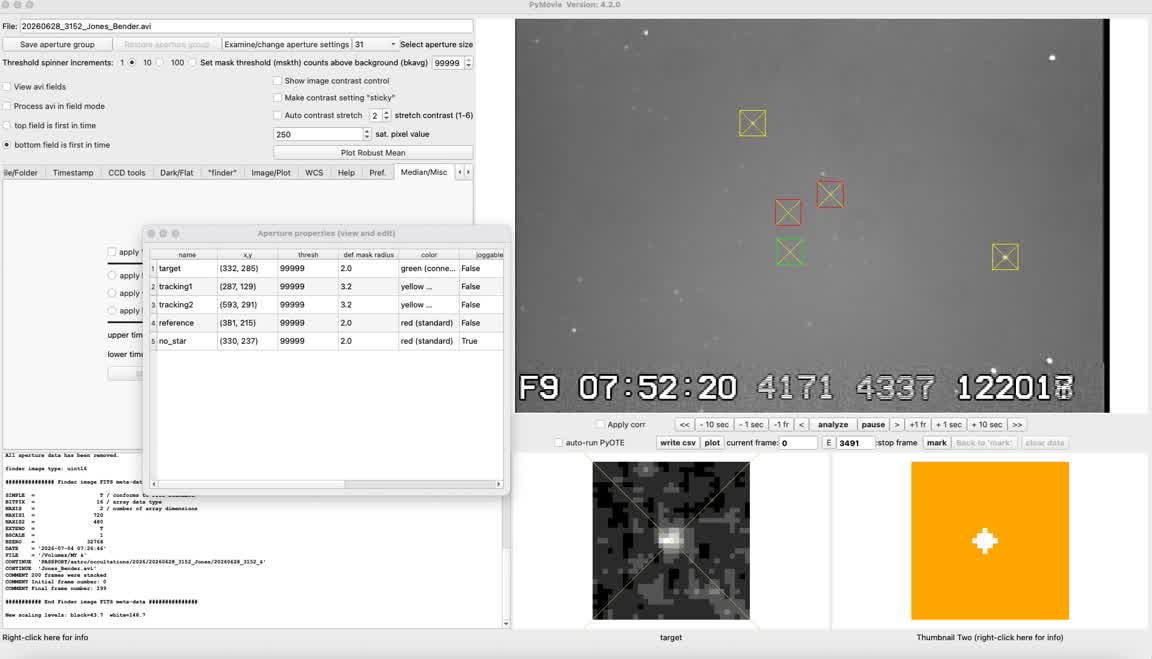Step forward 10 sec in video
Image resolution: width=1152 pixels, height=659 pixels.
point(987,425)
